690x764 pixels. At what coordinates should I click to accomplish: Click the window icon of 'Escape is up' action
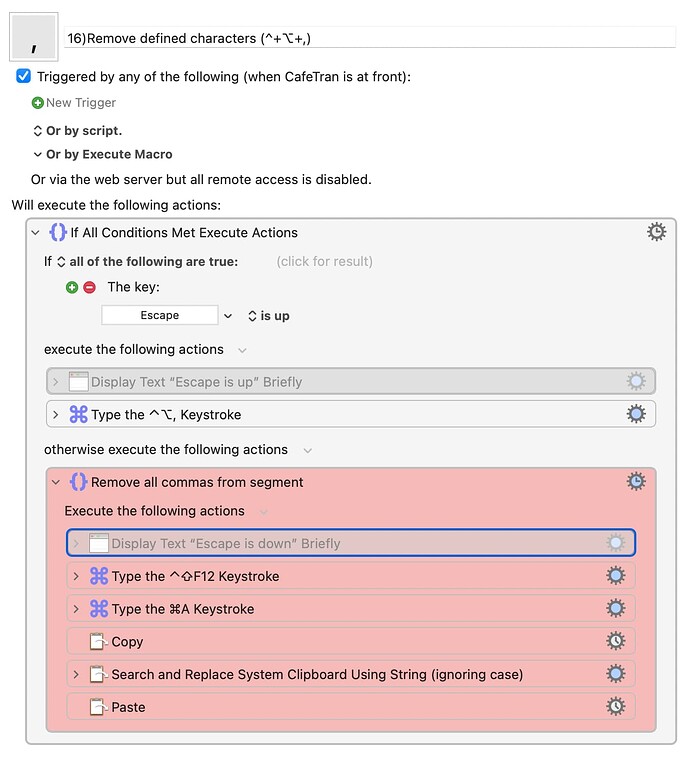pyautogui.click(x=78, y=382)
